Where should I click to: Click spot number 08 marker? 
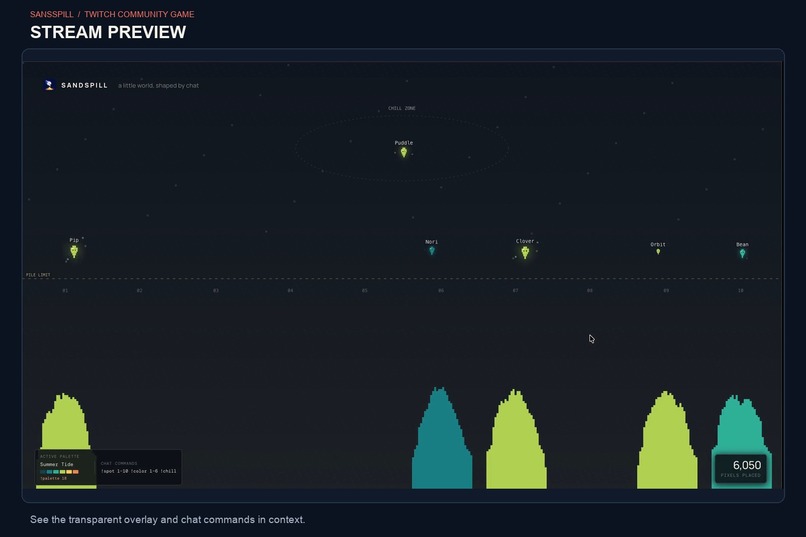tap(590, 290)
